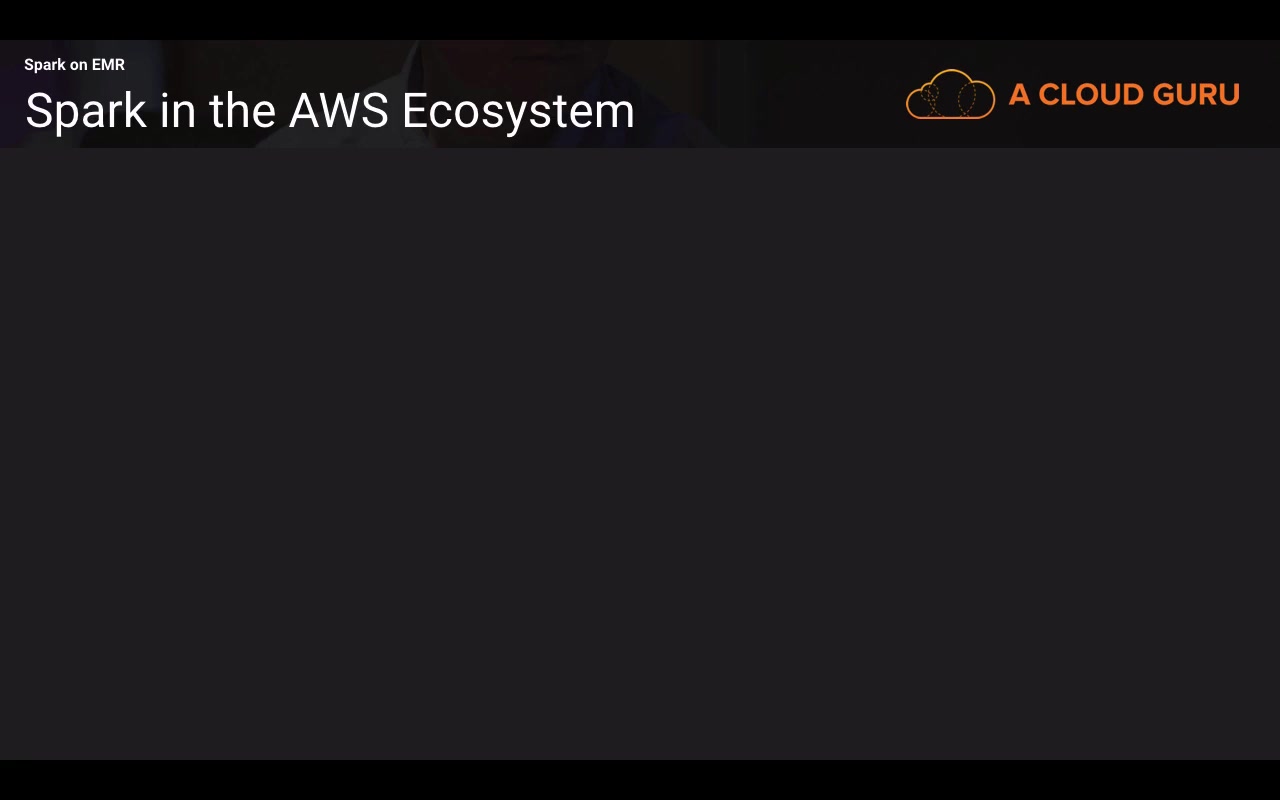Click the bottom black letterbox bar
Viewport: 1280px width, 800px height.
[640, 780]
